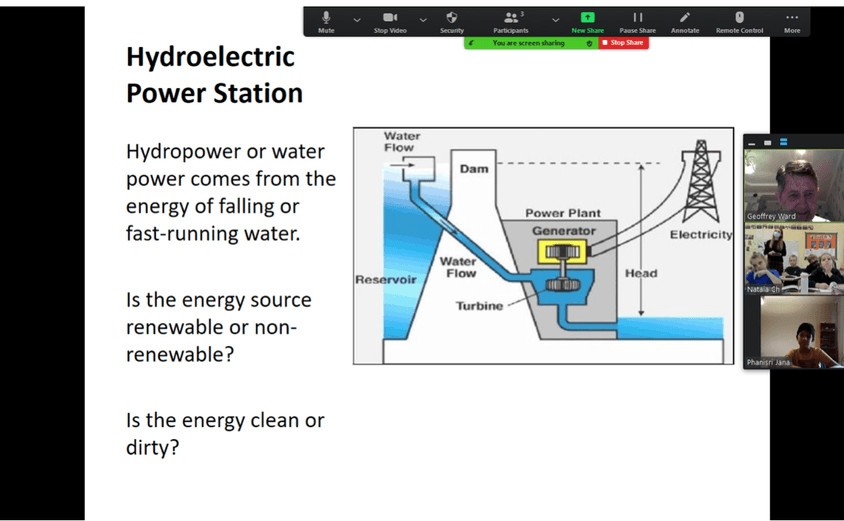Select Geoffrey Ward's video thumbnail
The image size is (844, 521).
pyautogui.click(x=793, y=186)
